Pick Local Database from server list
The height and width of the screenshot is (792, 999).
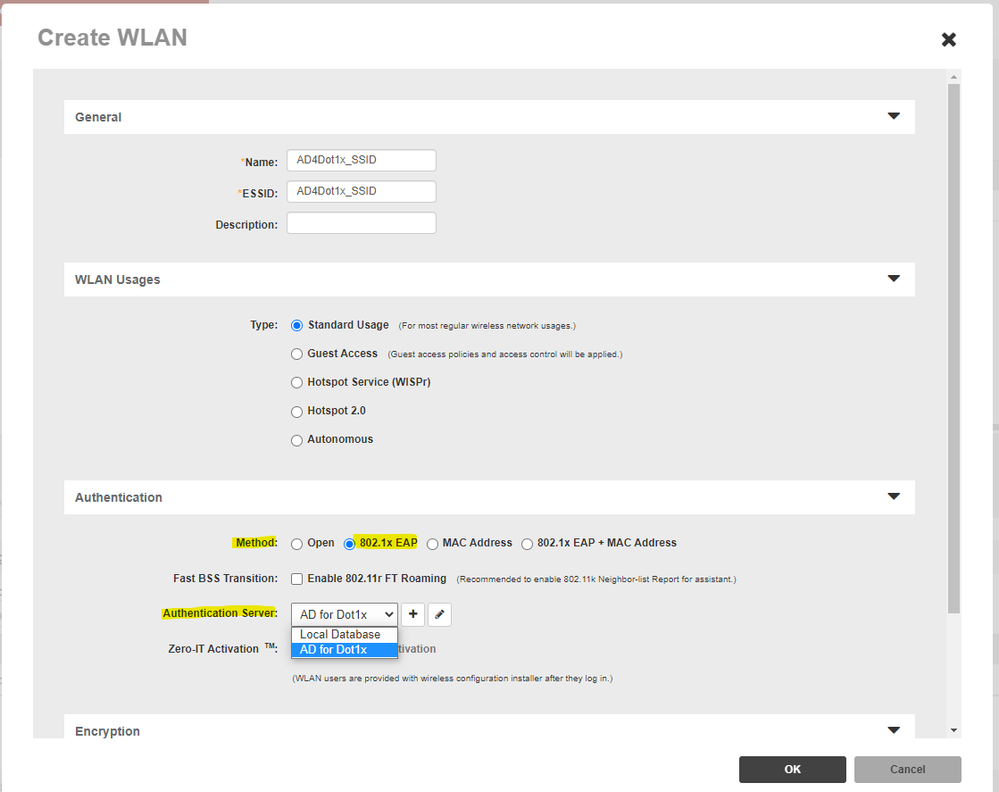pos(345,635)
